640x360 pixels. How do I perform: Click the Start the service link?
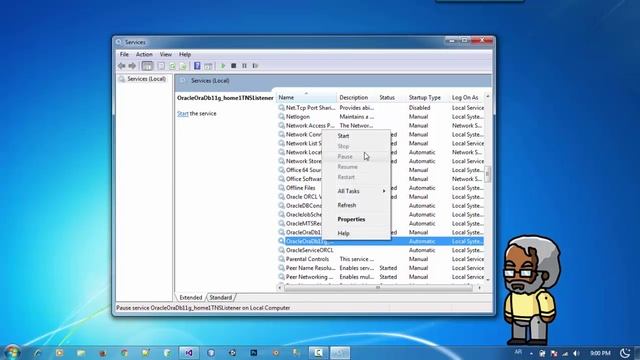(x=183, y=113)
